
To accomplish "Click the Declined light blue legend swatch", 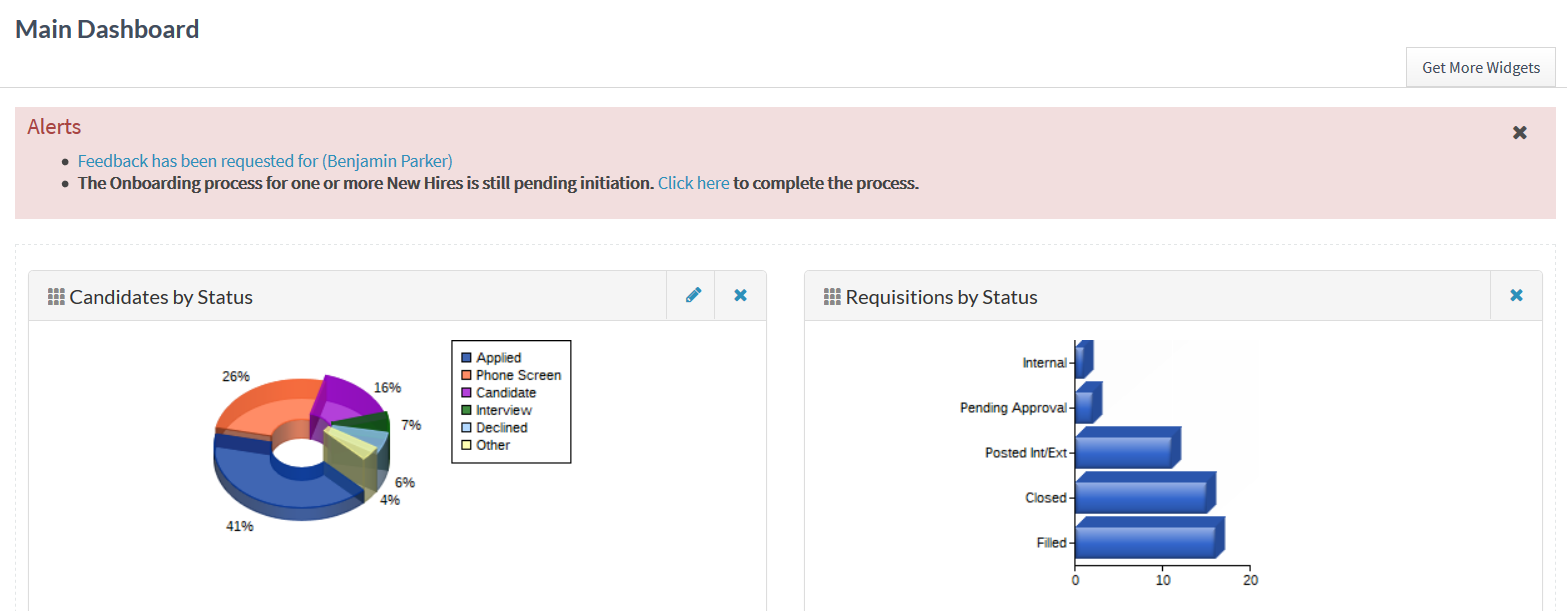I will coord(465,428).
